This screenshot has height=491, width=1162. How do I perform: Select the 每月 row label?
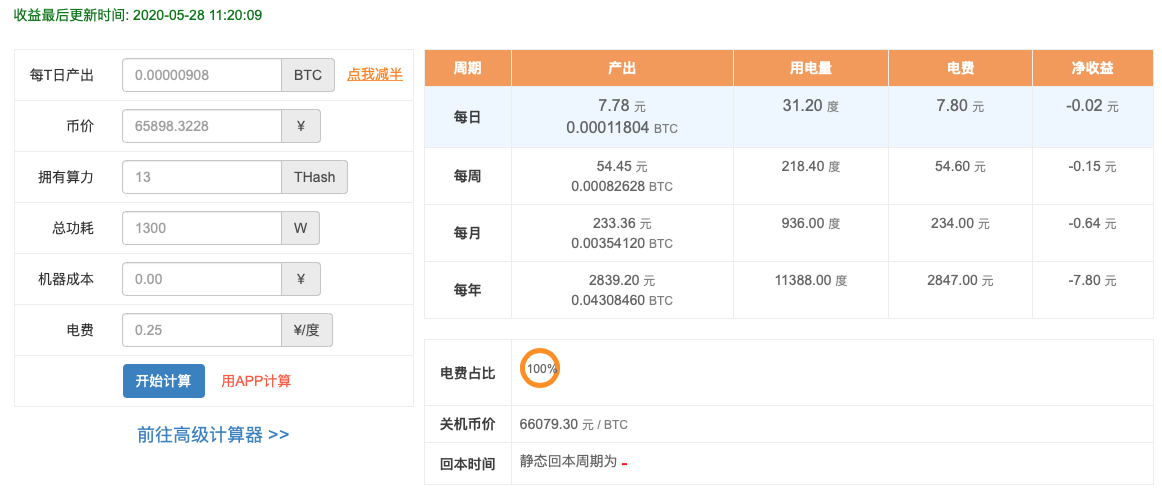(x=468, y=233)
